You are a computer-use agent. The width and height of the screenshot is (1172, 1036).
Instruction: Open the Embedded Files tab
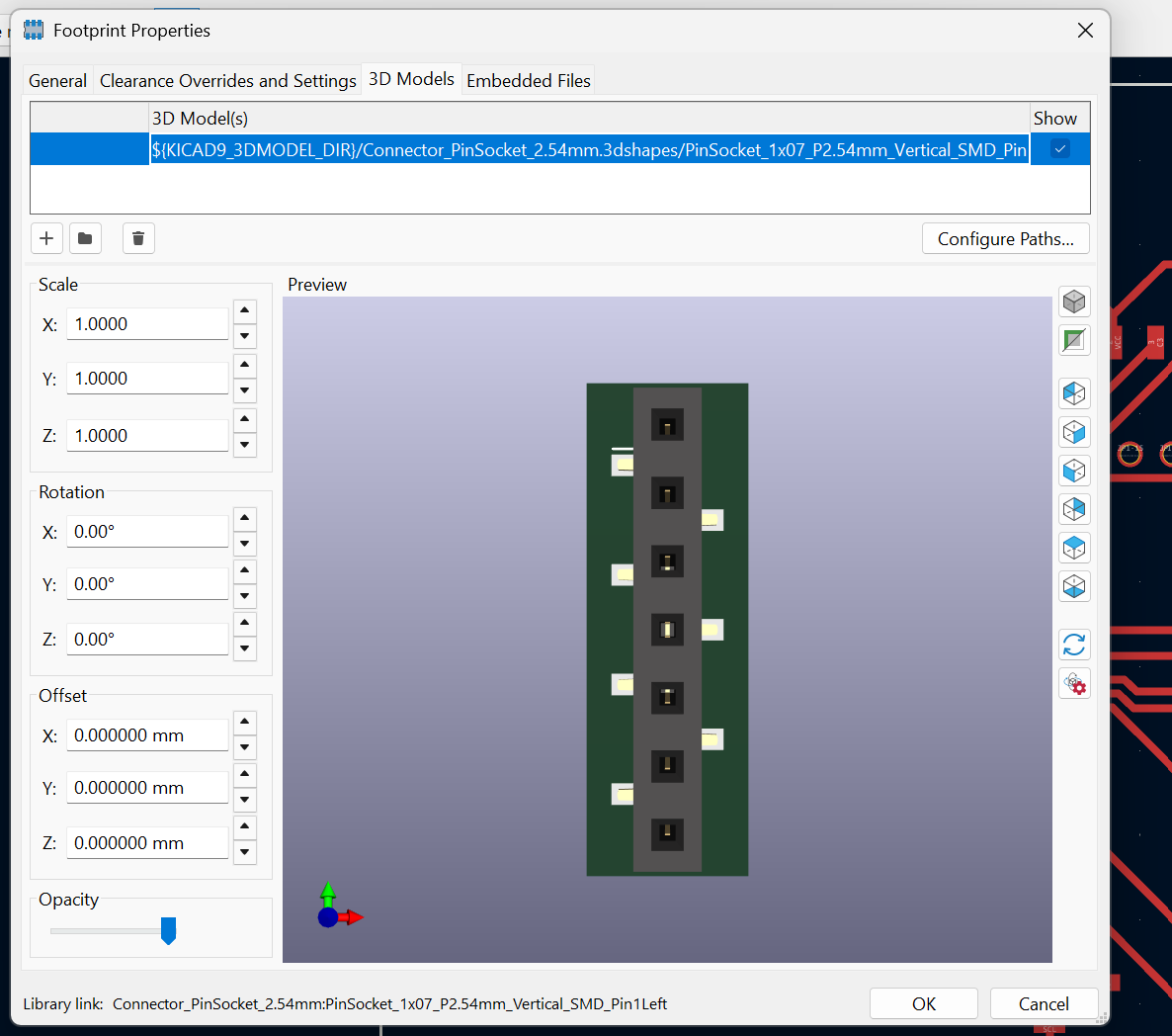click(x=528, y=80)
